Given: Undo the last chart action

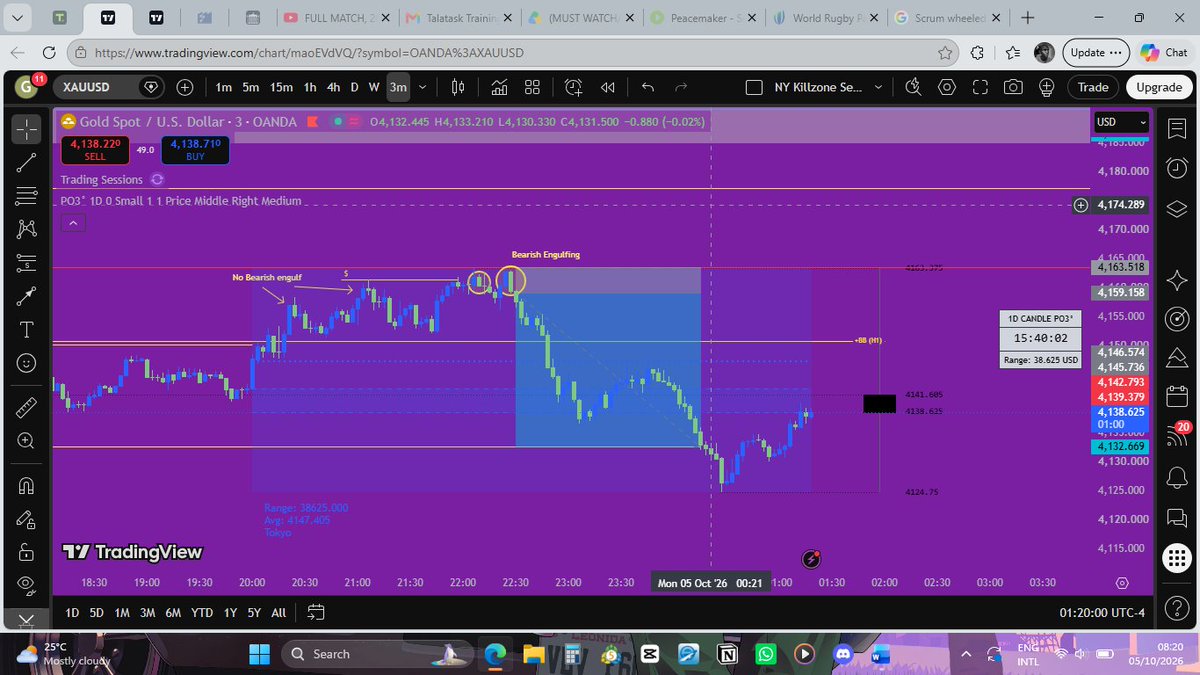Looking at the screenshot, I should [648, 87].
